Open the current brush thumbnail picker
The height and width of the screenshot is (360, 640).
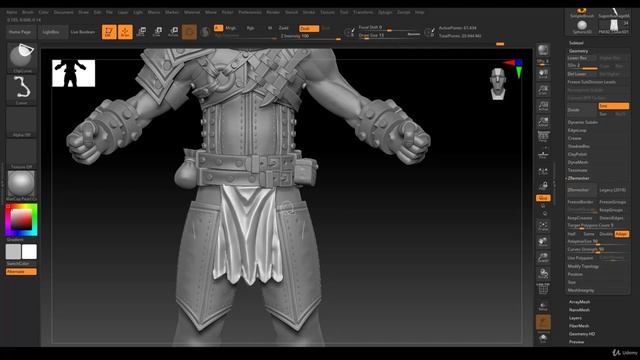pyautogui.click(x=22, y=58)
